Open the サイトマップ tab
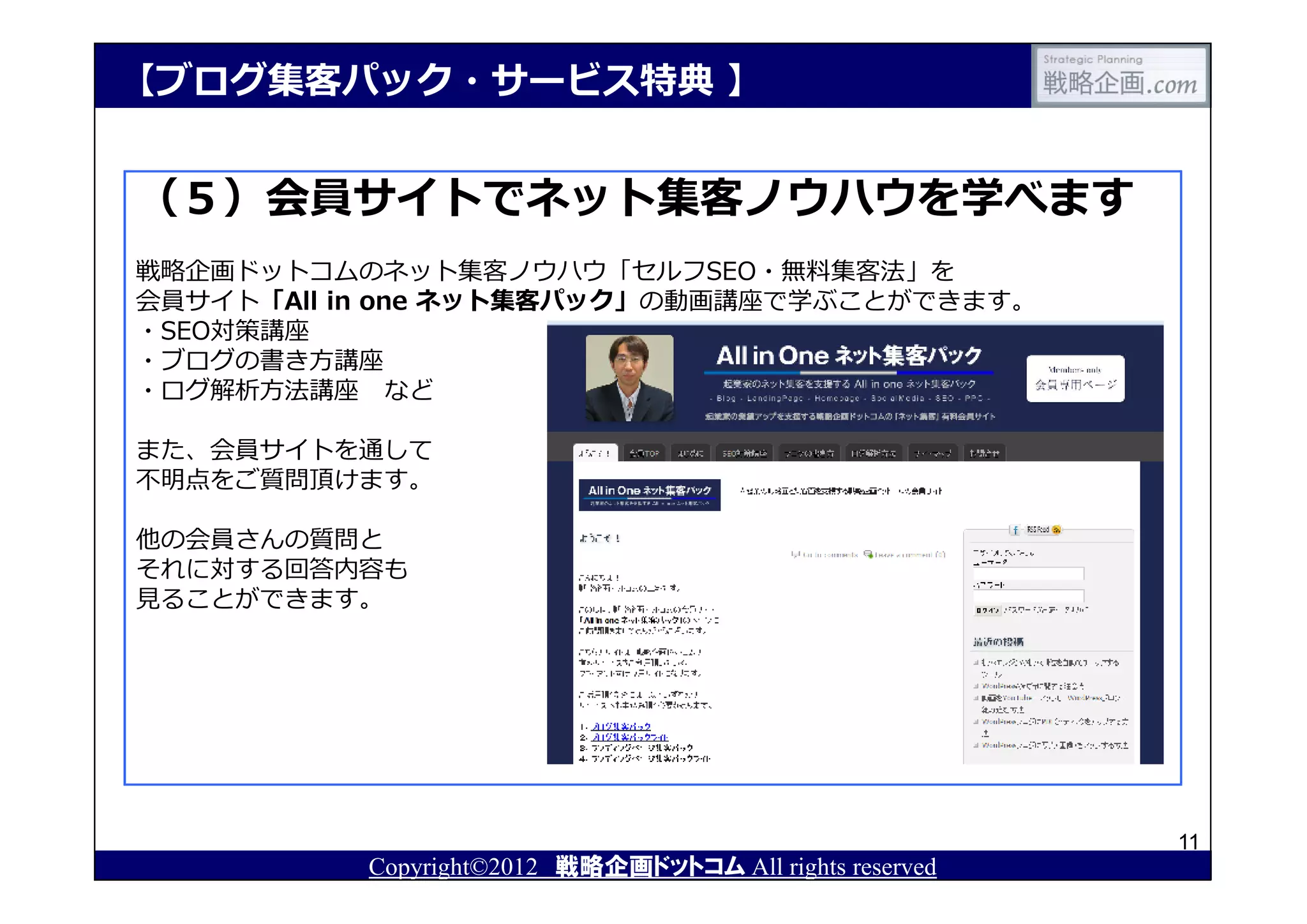 point(932,453)
